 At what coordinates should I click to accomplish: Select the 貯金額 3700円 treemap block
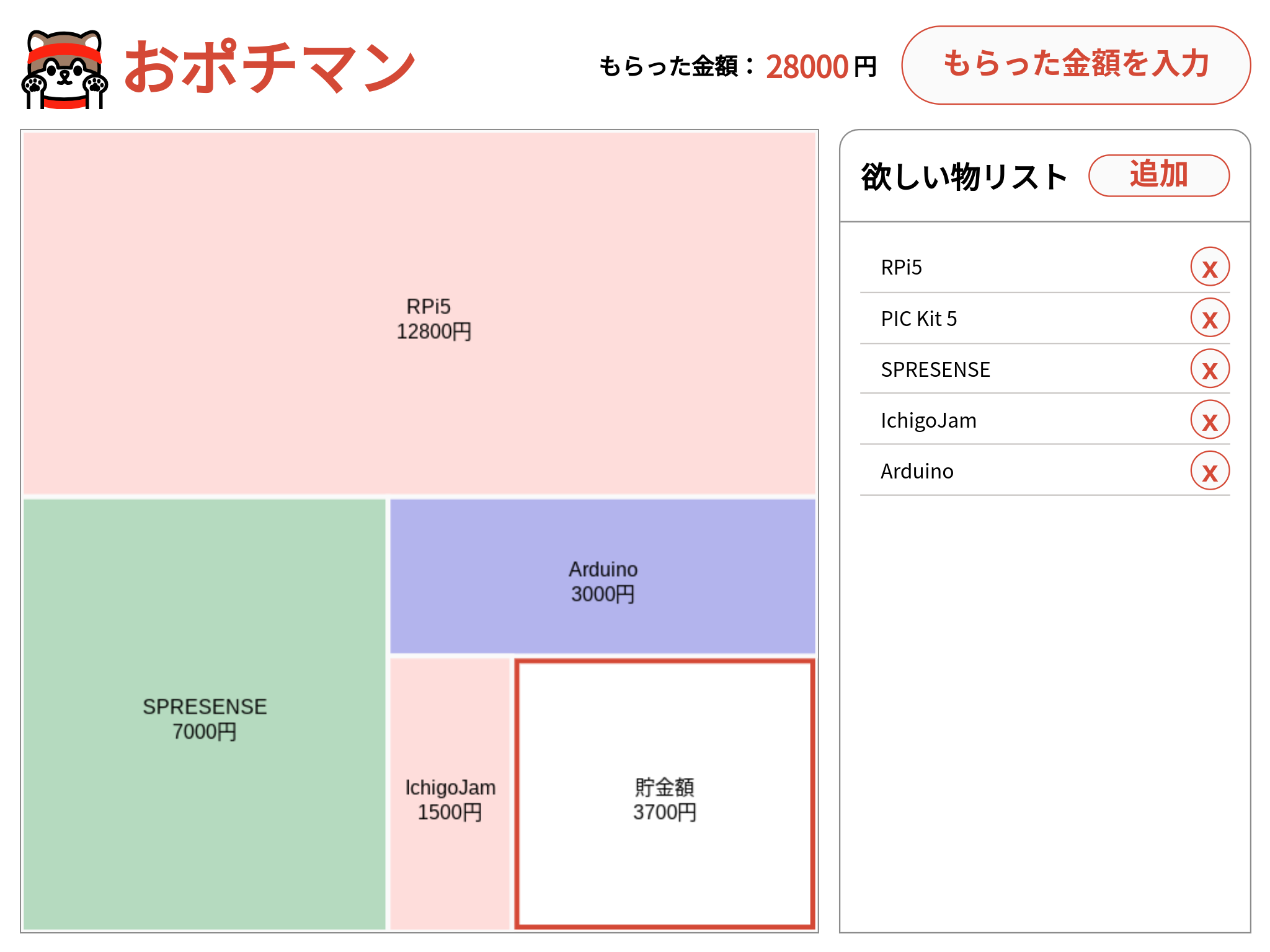click(x=665, y=794)
